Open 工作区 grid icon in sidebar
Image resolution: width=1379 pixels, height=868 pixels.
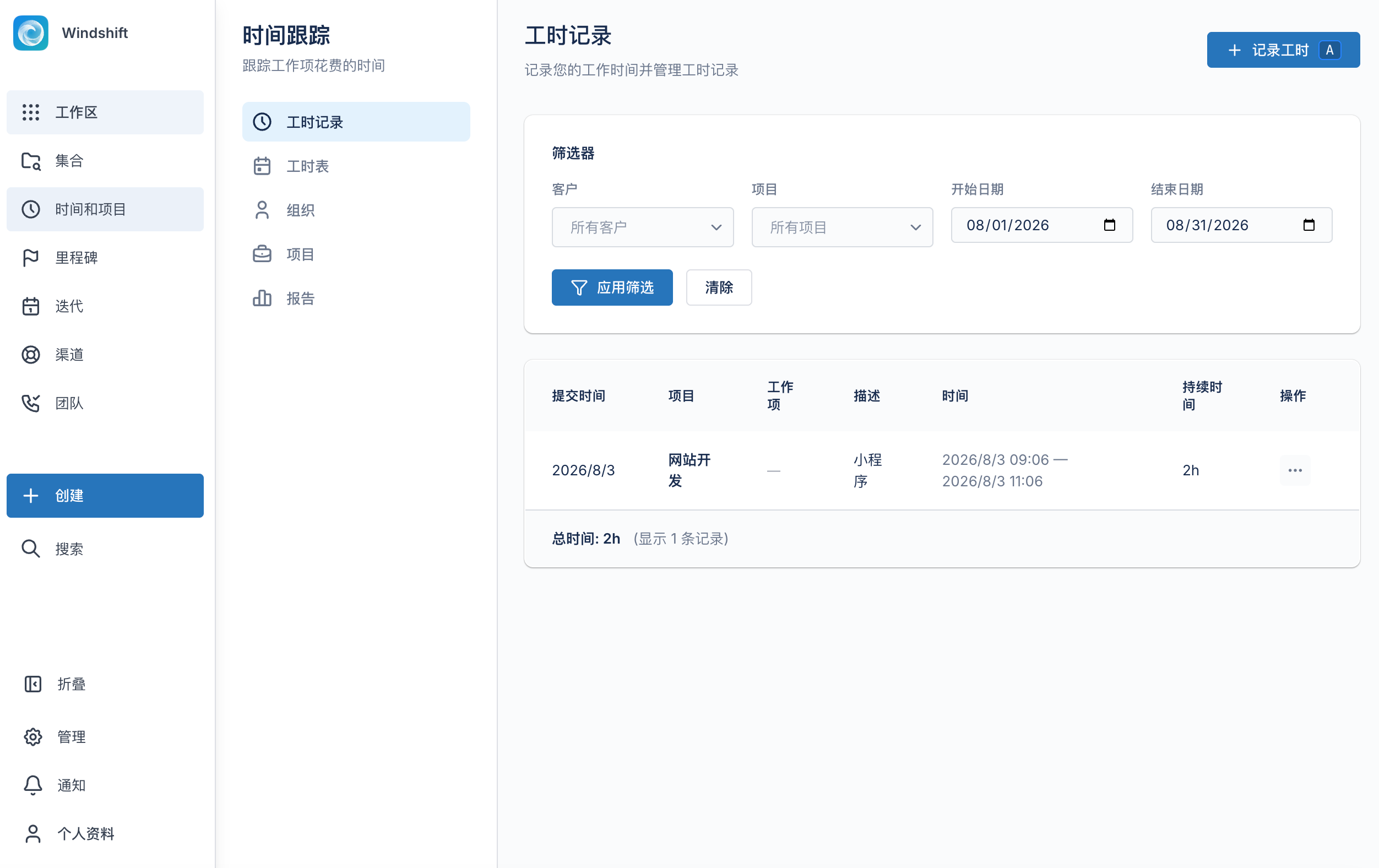pos(31,112)
